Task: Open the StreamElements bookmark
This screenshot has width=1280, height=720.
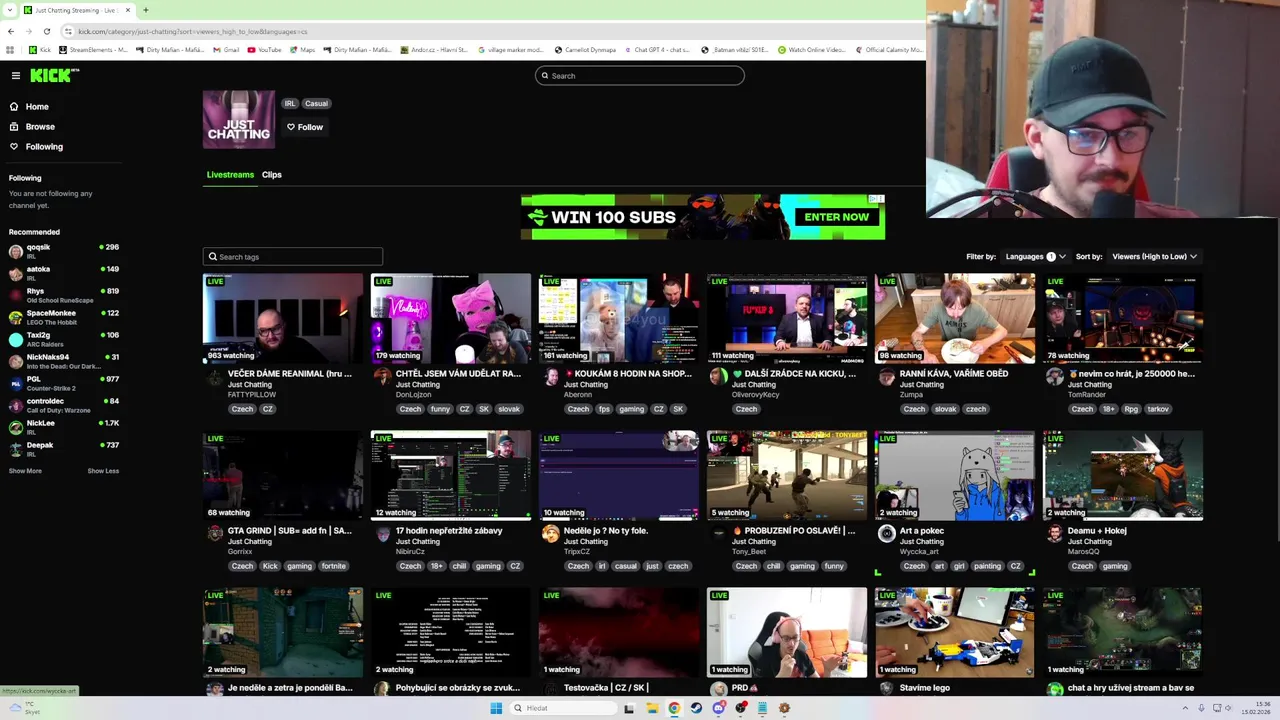Action: pos(94,49)
